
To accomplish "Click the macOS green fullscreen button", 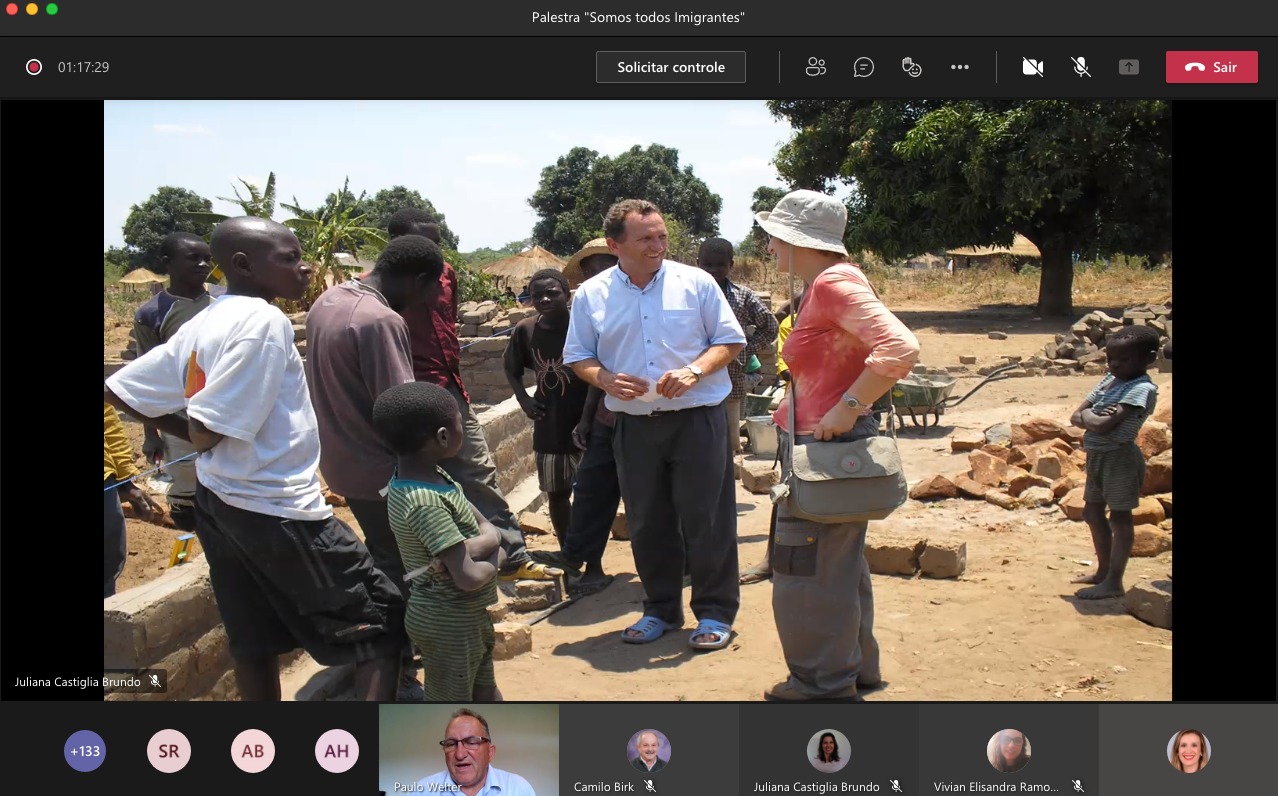I will point(52,9).
